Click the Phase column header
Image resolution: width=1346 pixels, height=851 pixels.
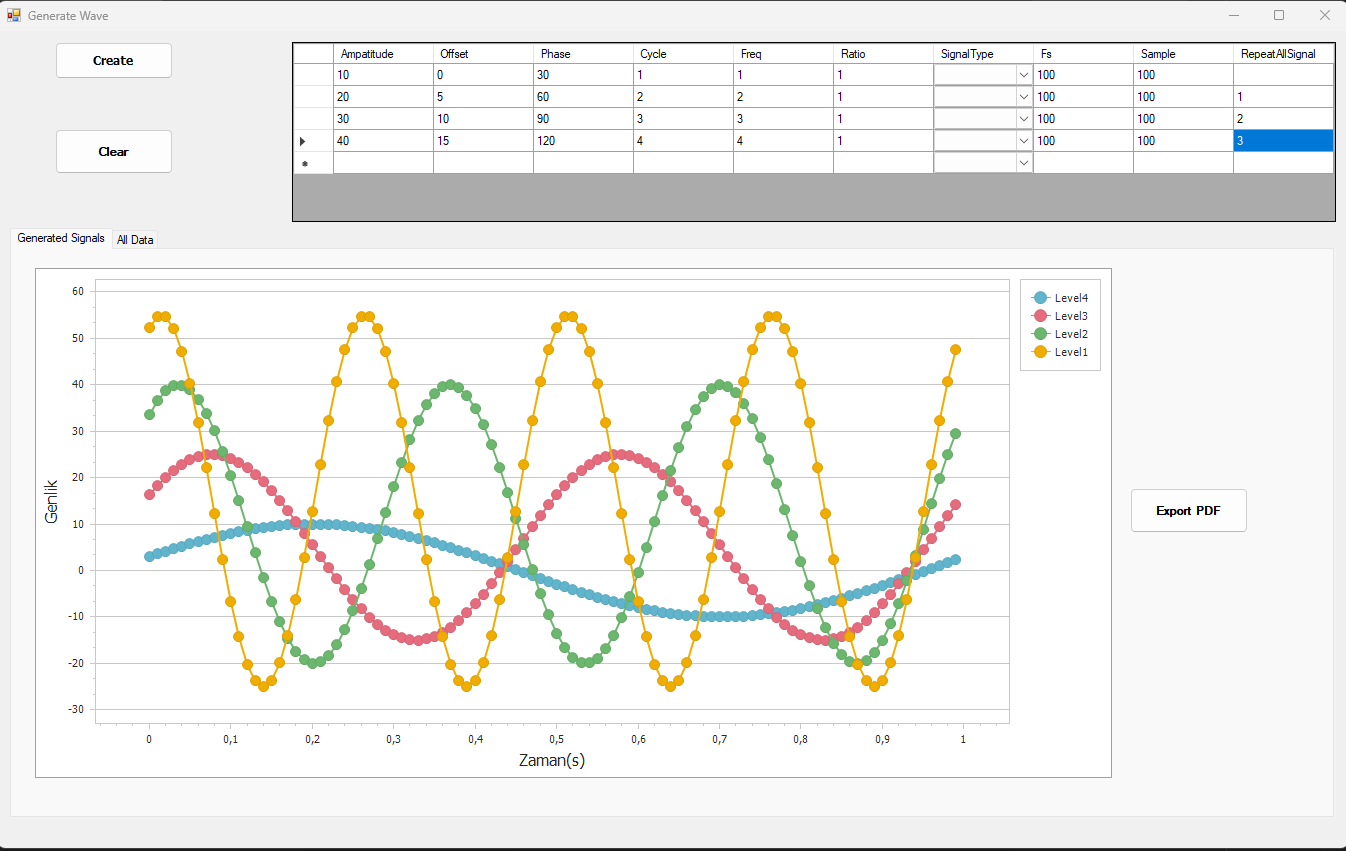point(583,54)
